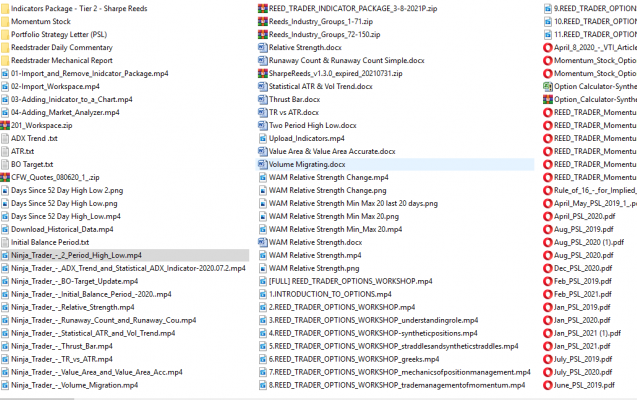Screen dimensions: 637x400
Task: Click the archive icon of REED_TRADER_INDICATOR_PACKAGE zip
Action: (x=263, y=9)
